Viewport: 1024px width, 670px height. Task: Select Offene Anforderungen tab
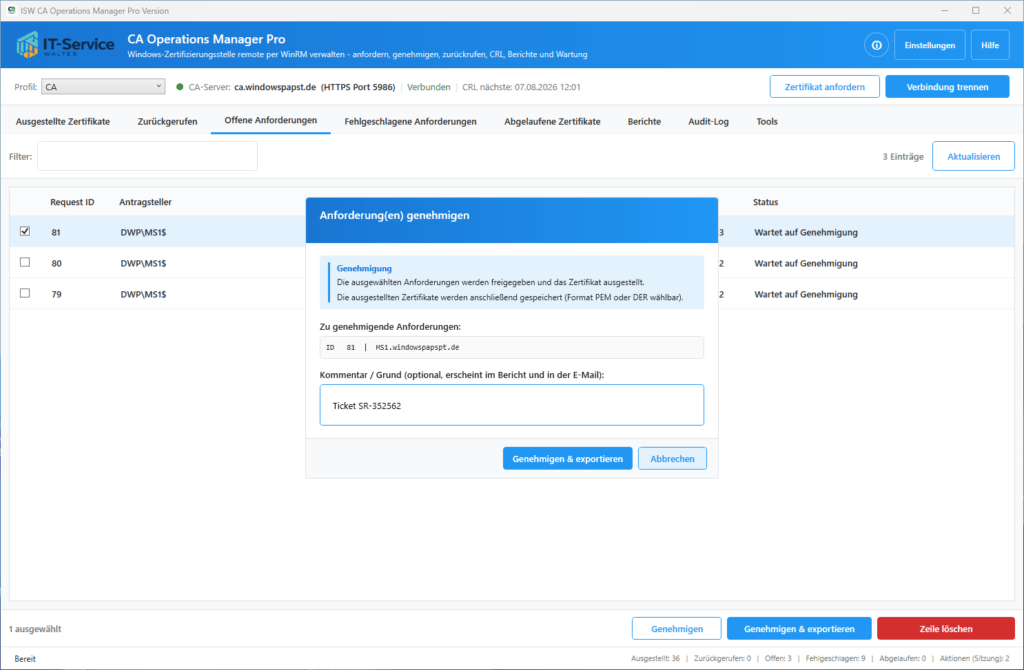pos(270,121)
